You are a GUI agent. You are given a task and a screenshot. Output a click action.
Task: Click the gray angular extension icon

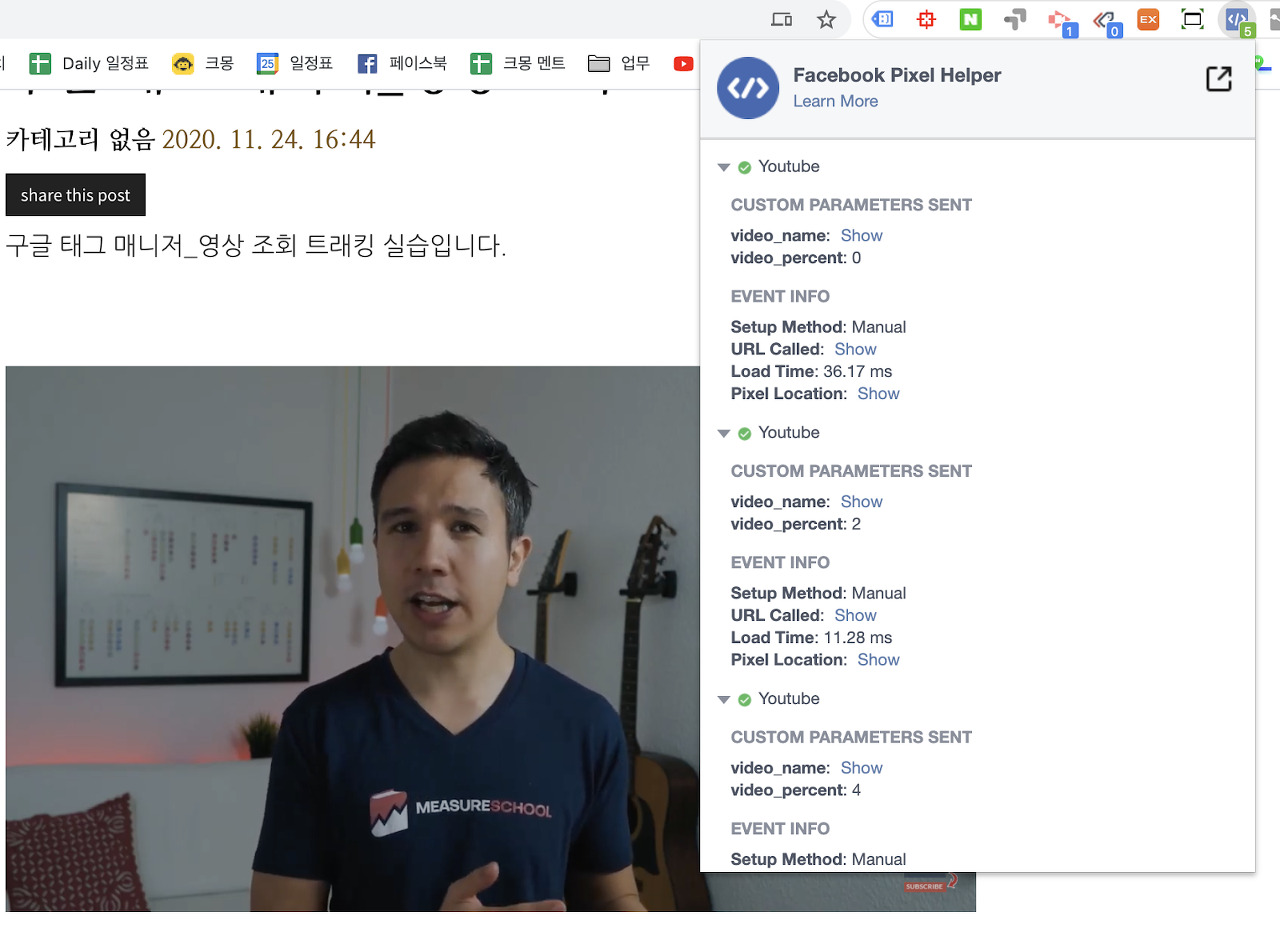(1015, 19)
